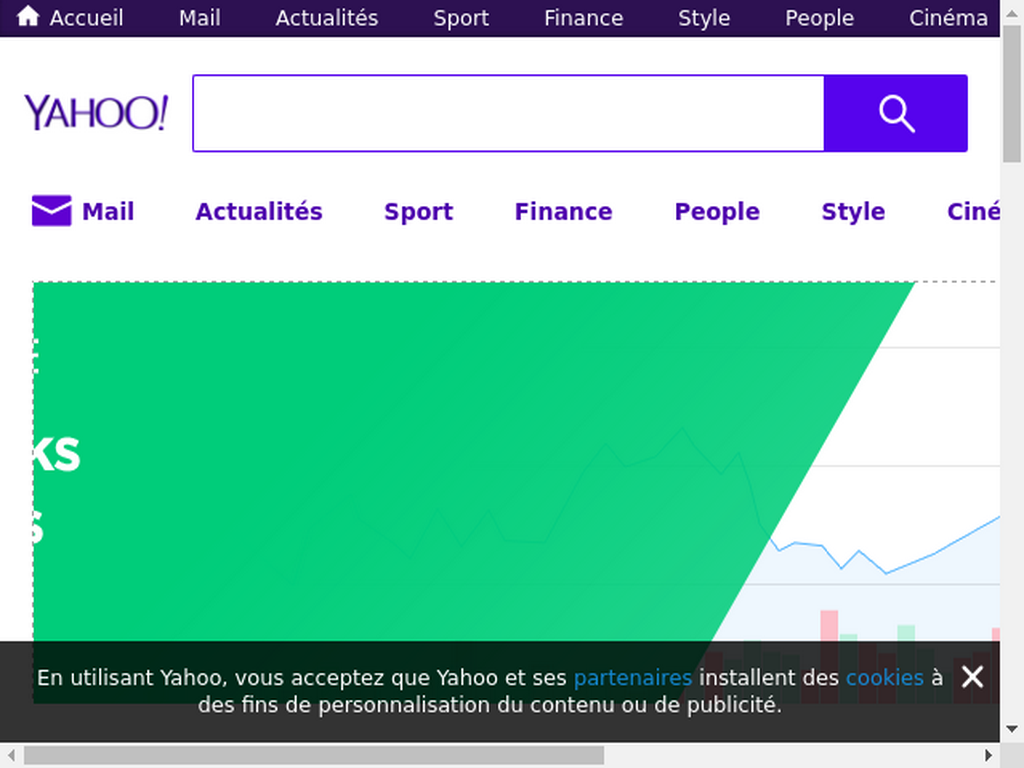Open the cookies link in the banner
Viewport: 1024px width, 768px height.
click(885, 678)
